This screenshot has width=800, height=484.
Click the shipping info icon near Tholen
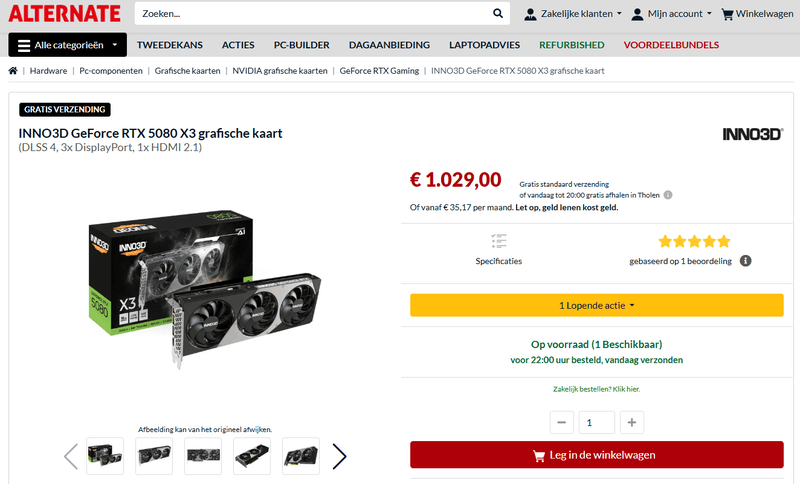click(x=668, y=195)
